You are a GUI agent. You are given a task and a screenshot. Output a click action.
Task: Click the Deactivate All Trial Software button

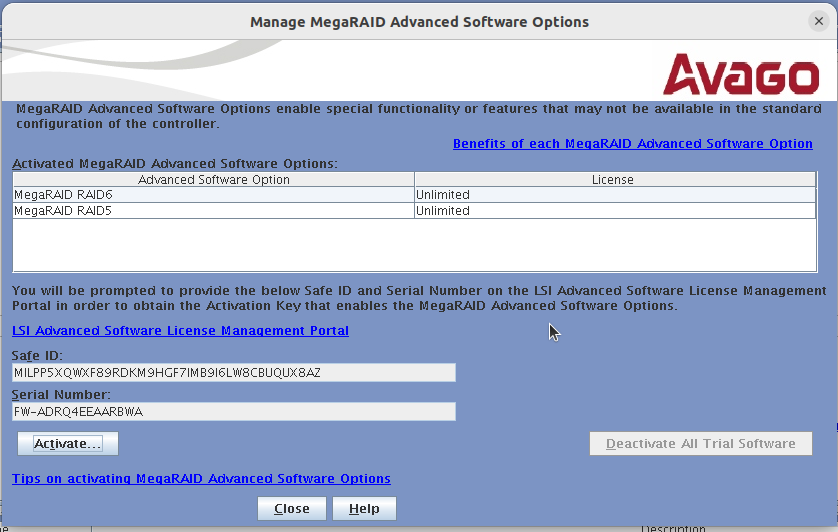click(x=701, y=444)
